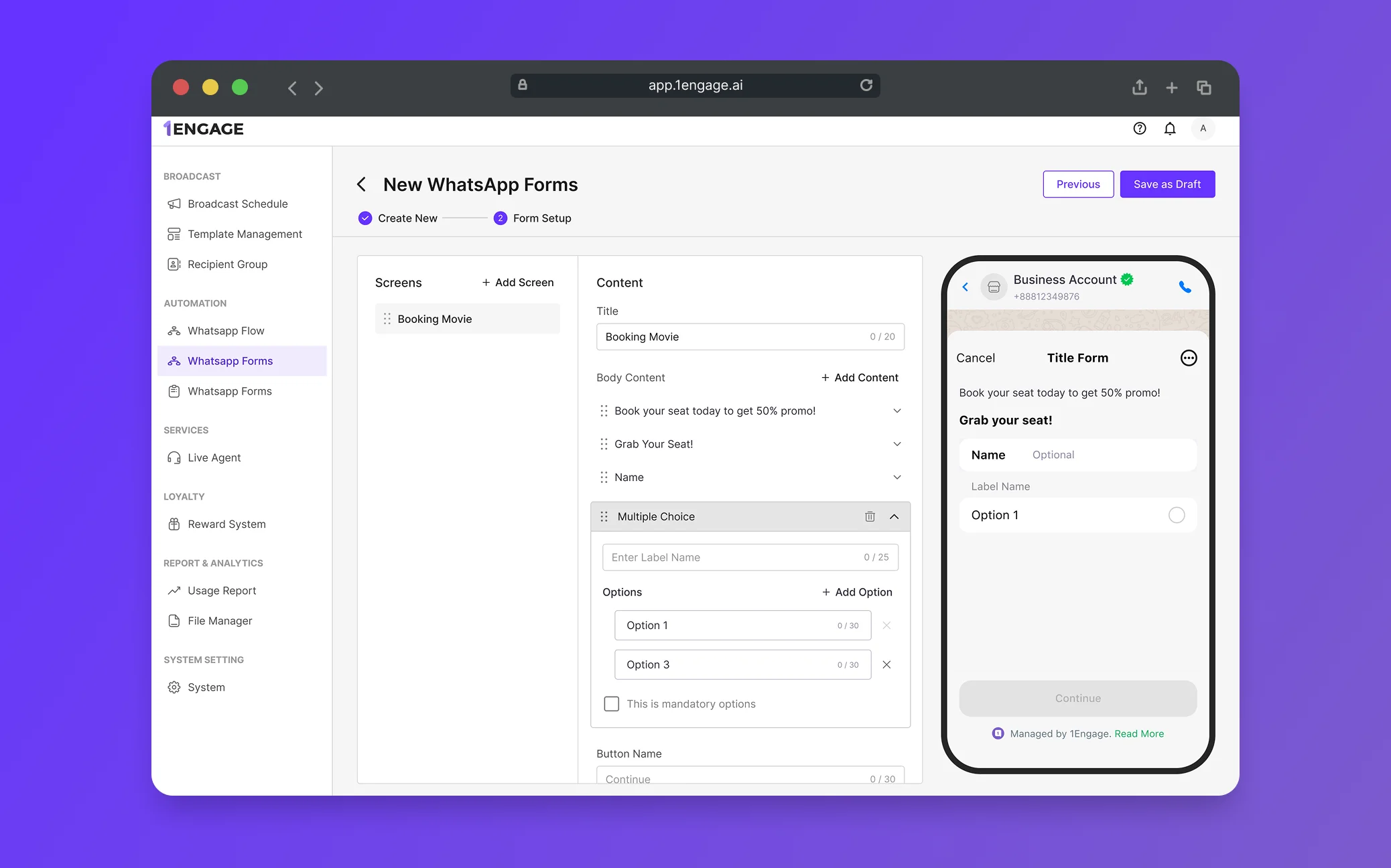This screenshot has width=1391, height=868.
Task: Click drag handle of Booking Movie screen
Action: [387, 319]
